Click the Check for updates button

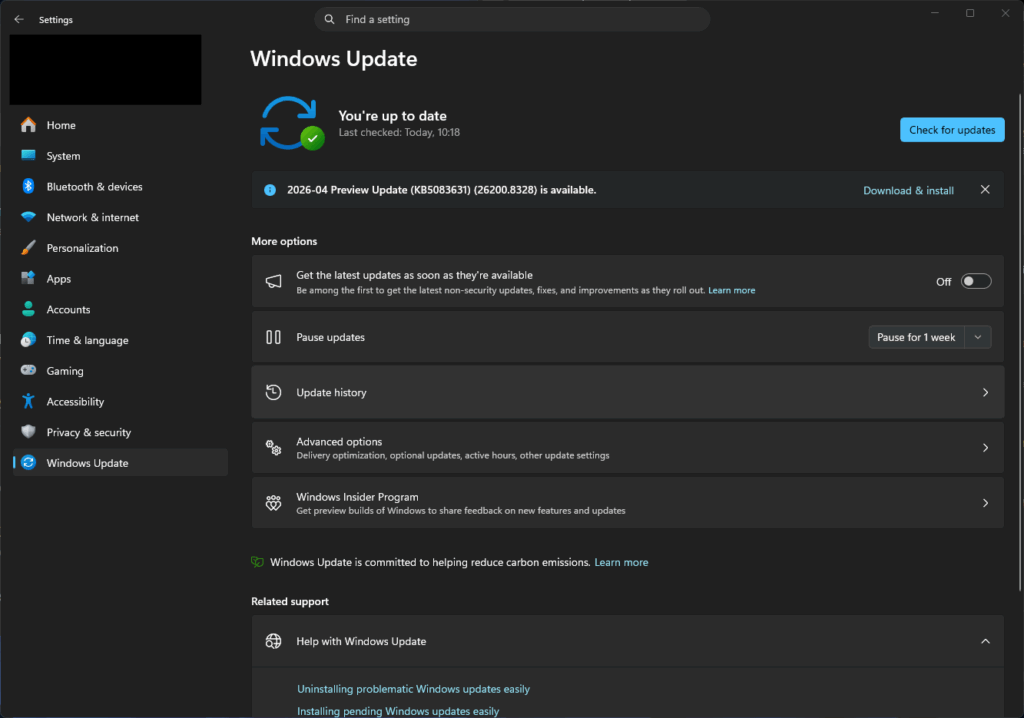(x=952, y=129)
